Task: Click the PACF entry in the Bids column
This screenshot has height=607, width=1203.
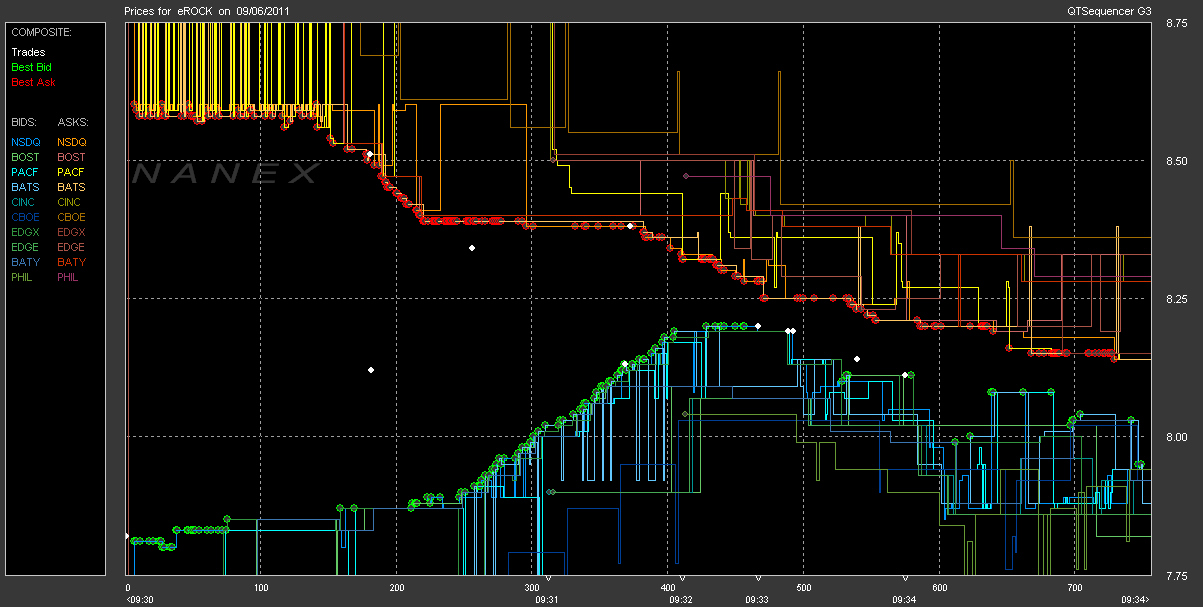Action: tap(24, 172)
